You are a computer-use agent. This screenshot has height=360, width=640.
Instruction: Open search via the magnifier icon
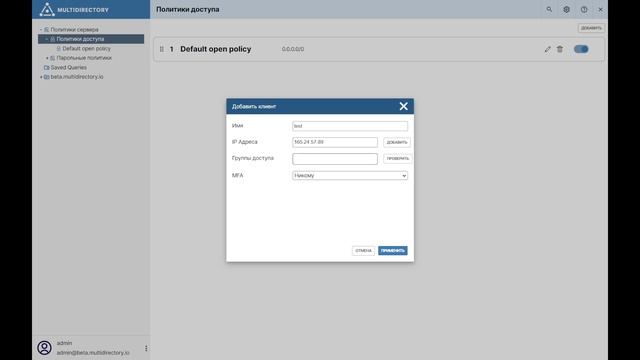tap(549, 9)
